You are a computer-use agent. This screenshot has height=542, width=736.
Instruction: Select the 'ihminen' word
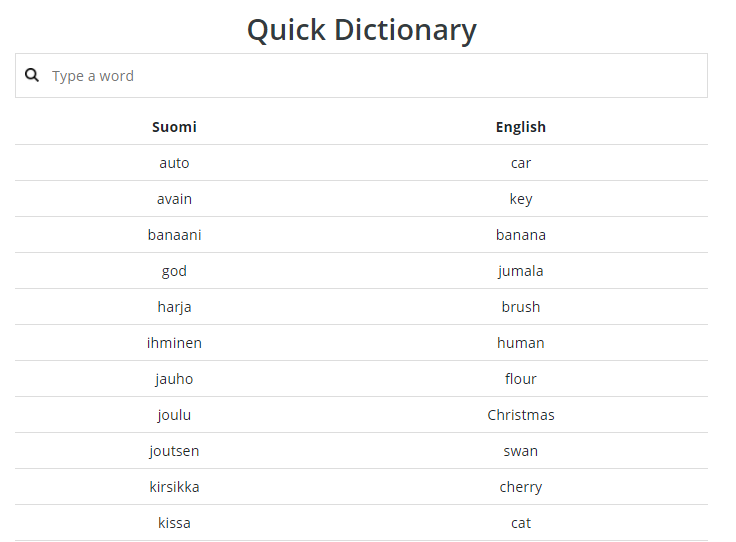[x=174, y=343]
